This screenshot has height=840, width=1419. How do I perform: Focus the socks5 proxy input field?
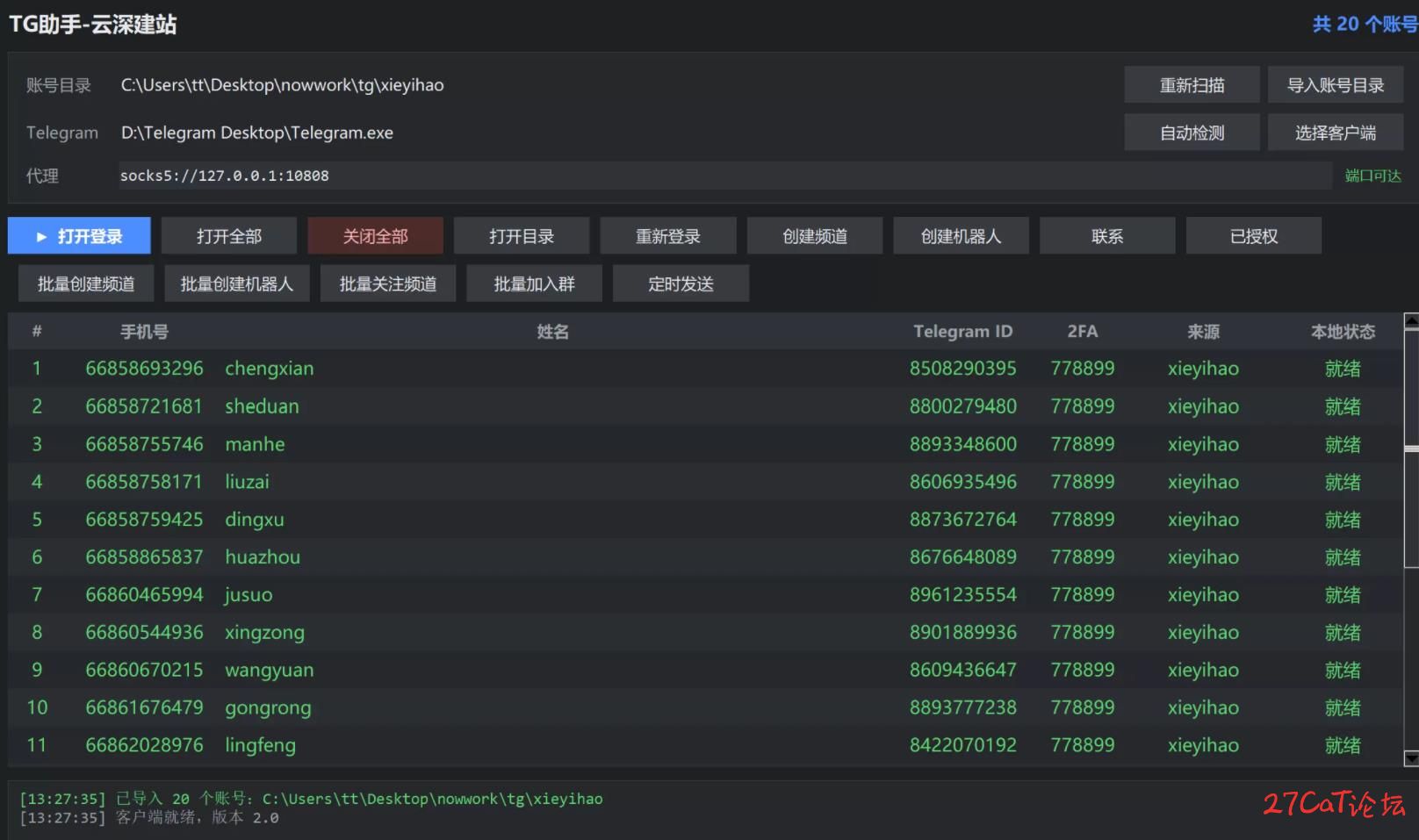pyautogui.click(x=724, y=176)
